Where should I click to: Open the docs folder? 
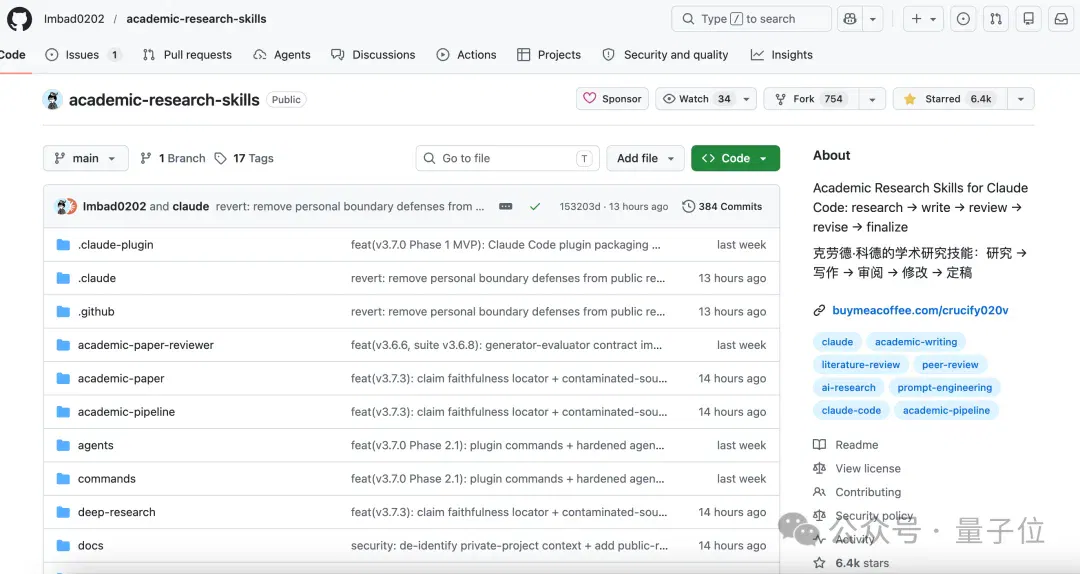pyautogui.click(x=91, y=545)
